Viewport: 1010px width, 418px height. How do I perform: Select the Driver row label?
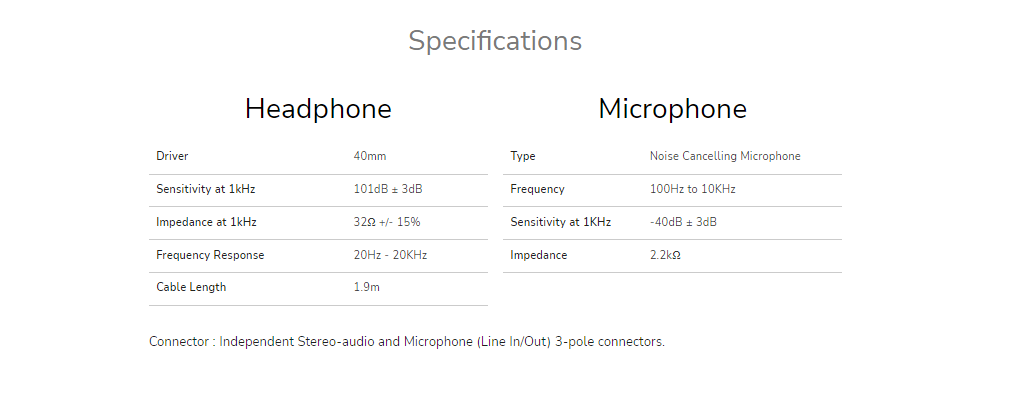click(172, 157)
